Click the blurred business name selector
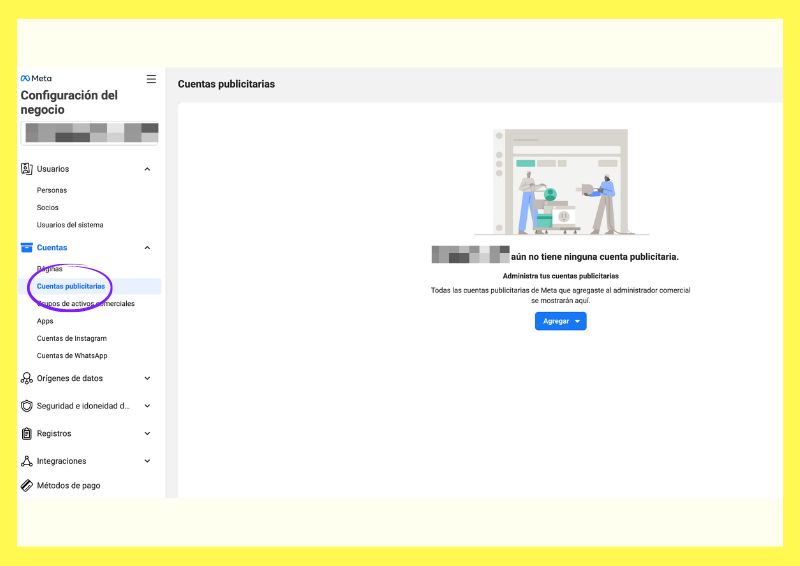 (x=91, y=133)
